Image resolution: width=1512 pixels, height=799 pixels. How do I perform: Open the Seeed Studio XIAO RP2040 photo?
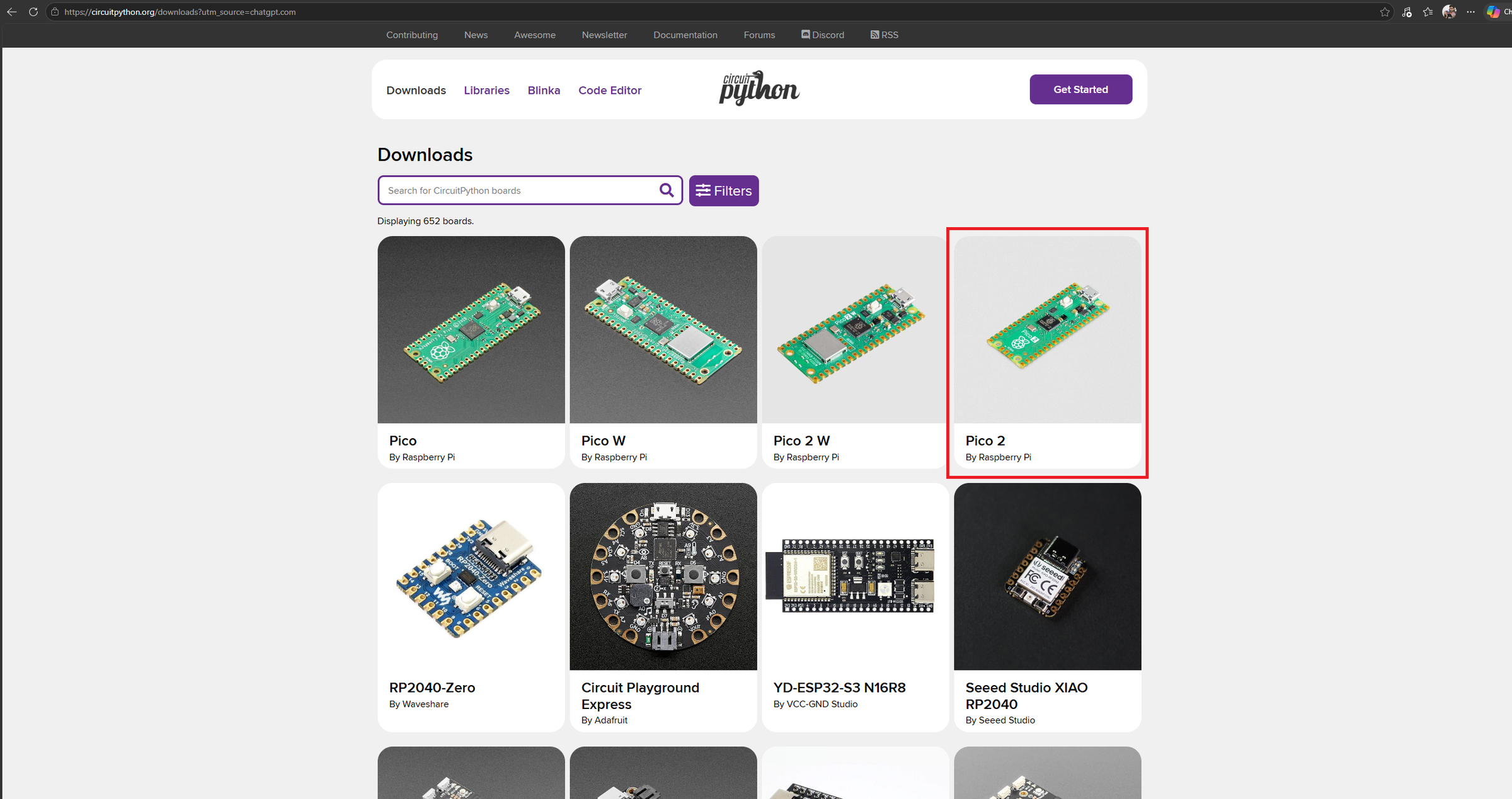pos(1048,576)
